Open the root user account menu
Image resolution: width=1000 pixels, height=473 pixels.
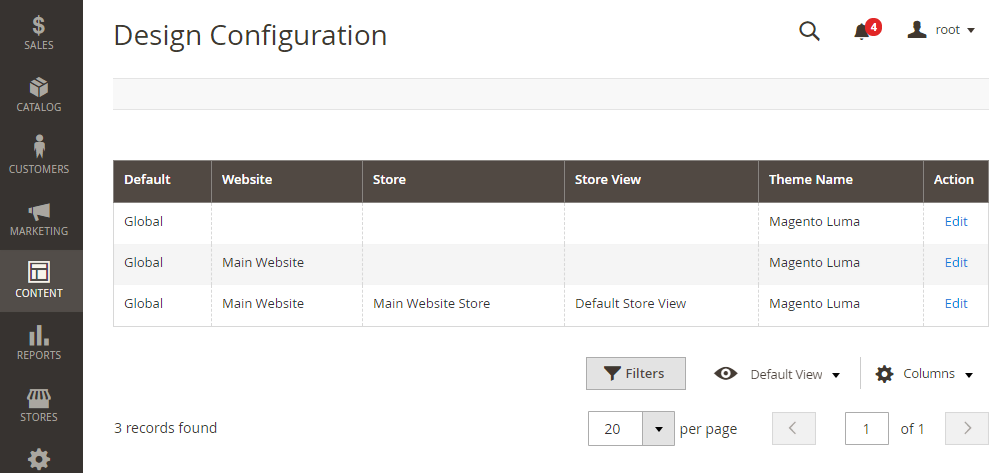[941, 30]
